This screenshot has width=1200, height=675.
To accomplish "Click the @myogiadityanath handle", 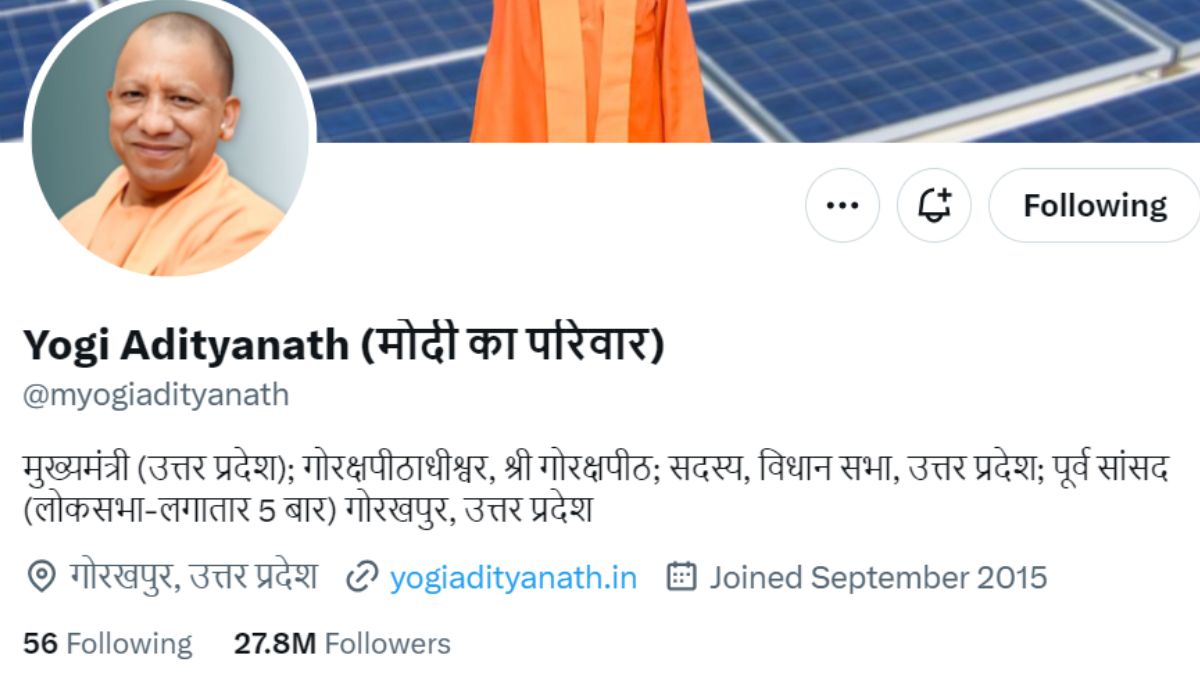I will pyautogui.click(x=156, y=395).
